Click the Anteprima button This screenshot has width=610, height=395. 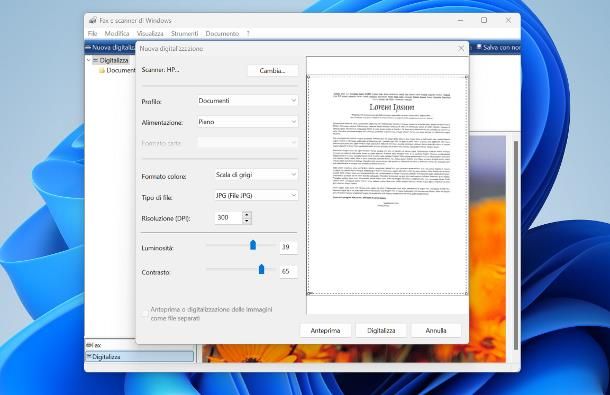pos(325,330)
